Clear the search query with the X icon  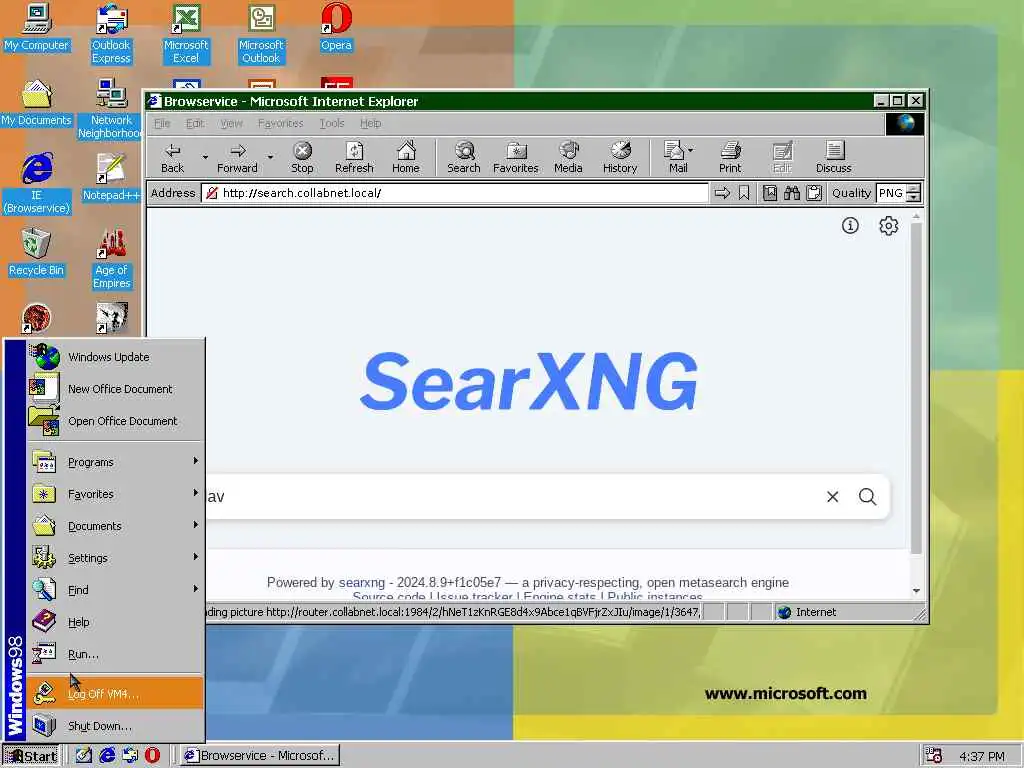pos(833,497)
